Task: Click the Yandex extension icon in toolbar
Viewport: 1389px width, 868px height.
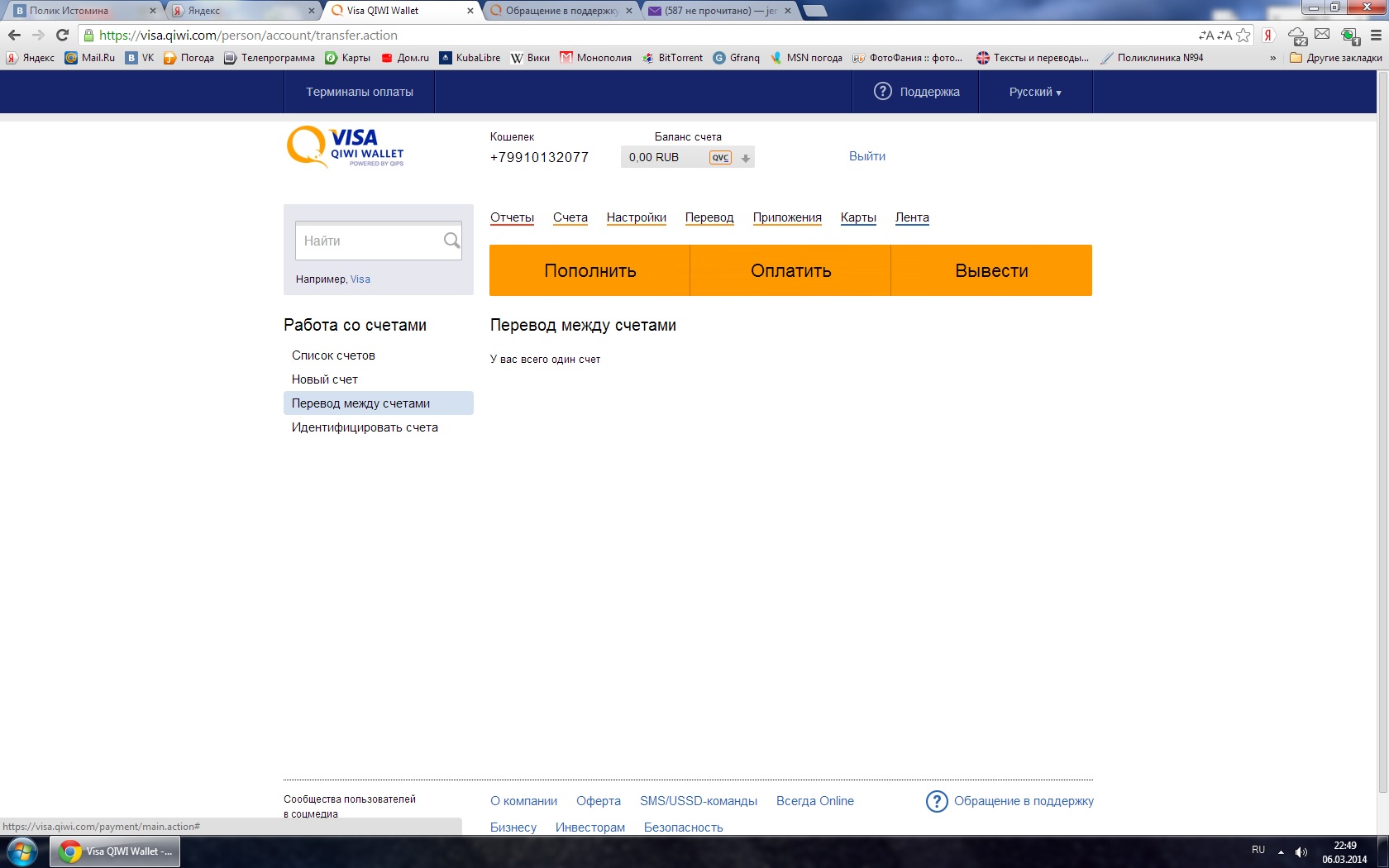Action: point(1268,35)
